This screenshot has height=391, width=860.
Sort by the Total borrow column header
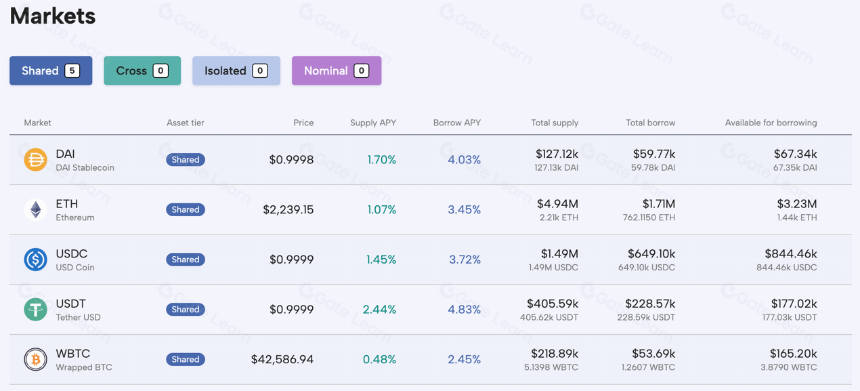coord(650,123)
